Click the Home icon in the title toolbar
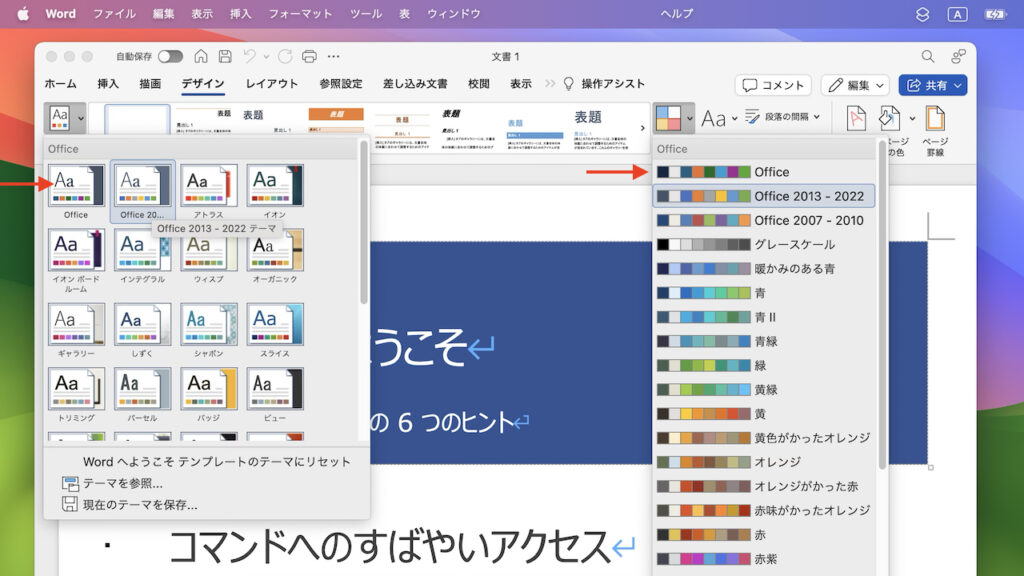This screenshot has width=1024, height=576. click(x=201, y=57)
